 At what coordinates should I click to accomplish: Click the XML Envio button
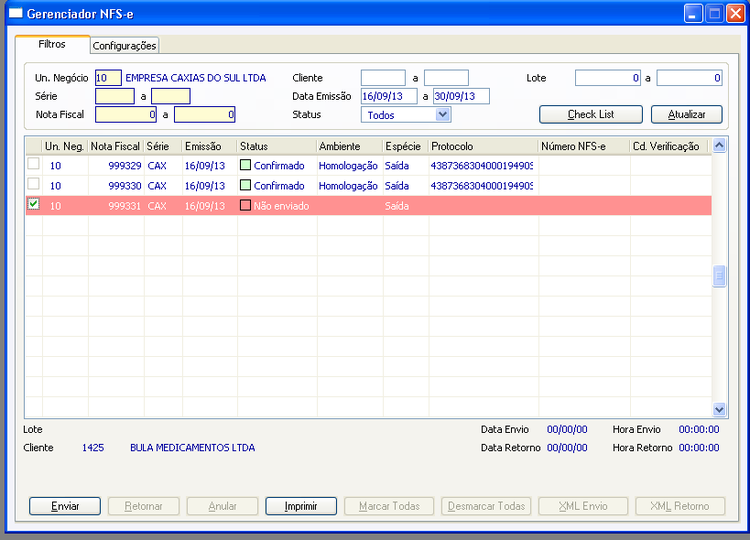583,506
